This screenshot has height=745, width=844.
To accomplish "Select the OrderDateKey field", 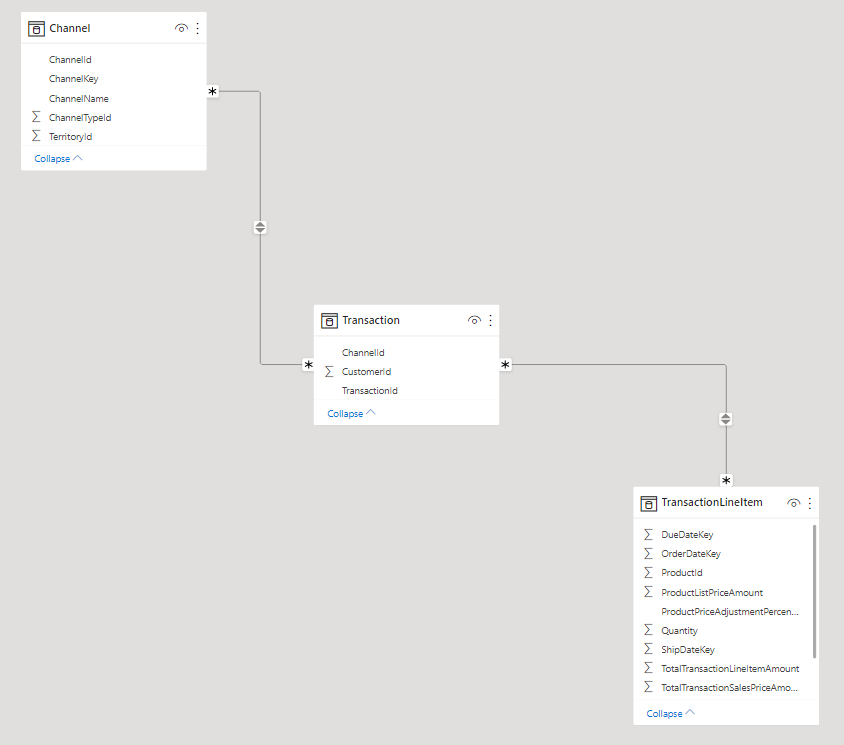I will pos(690,554).
